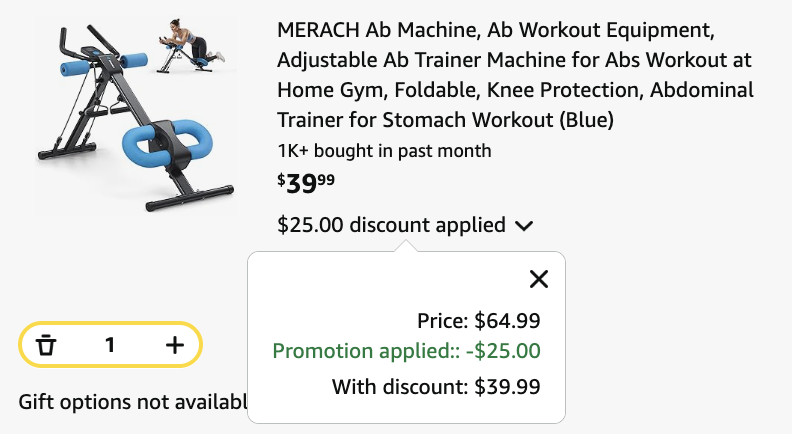Click the $39.99 item price
The height and width of the screenshot is (434, 792).
tap(306, 183)
